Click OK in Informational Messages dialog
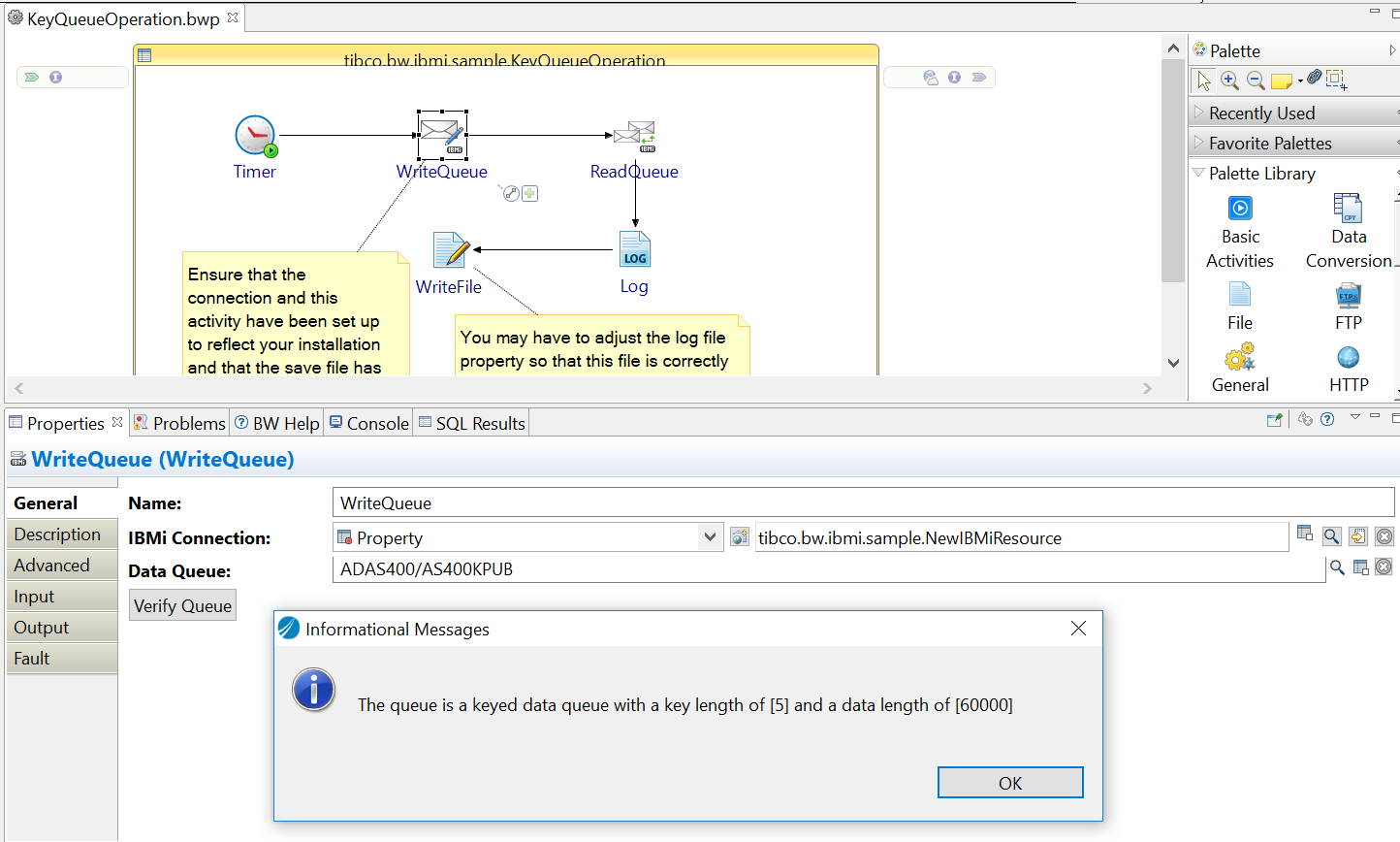Viewport: 1400px width, 842px height. point(1010,783)
